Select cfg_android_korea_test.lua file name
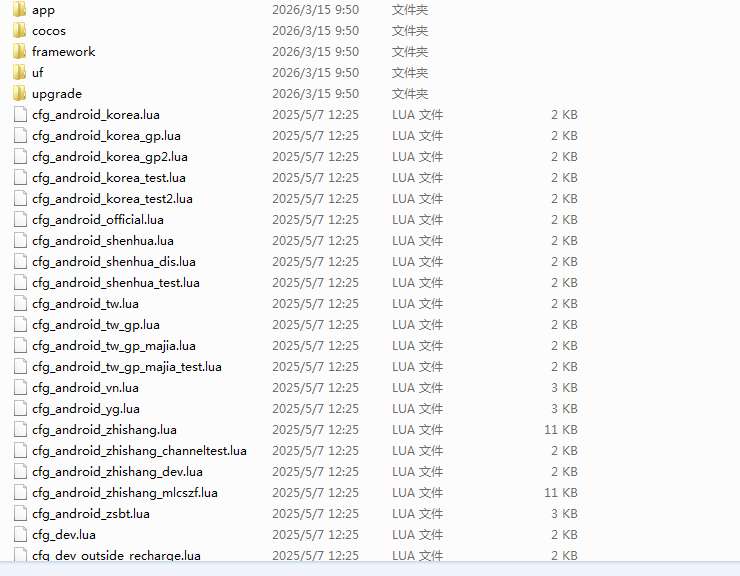This screenshot has height=576, width=740. [108, 177]
